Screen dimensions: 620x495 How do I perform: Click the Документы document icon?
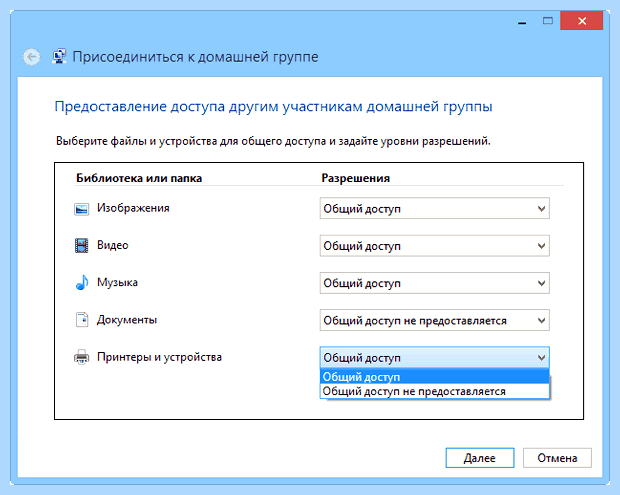[82, 319]
